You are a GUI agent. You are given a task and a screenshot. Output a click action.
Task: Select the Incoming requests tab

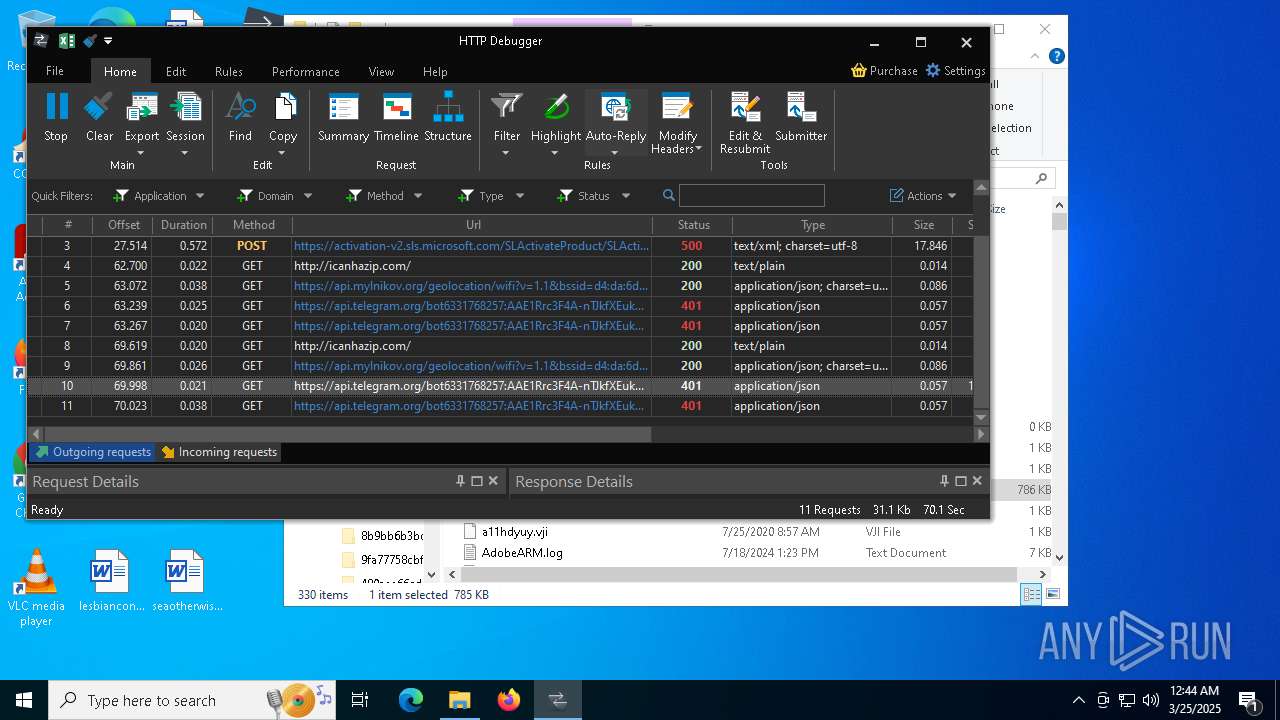(219, 452)
